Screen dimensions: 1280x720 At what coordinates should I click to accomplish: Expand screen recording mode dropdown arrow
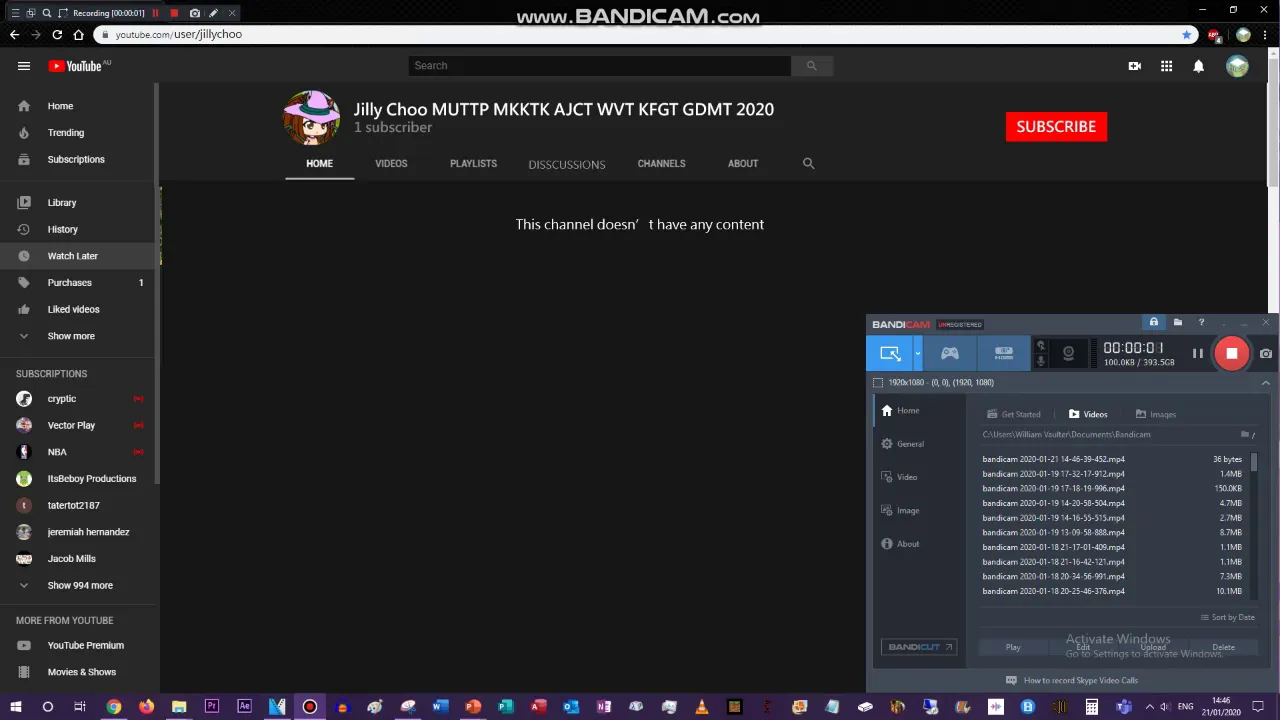point(917,353)
